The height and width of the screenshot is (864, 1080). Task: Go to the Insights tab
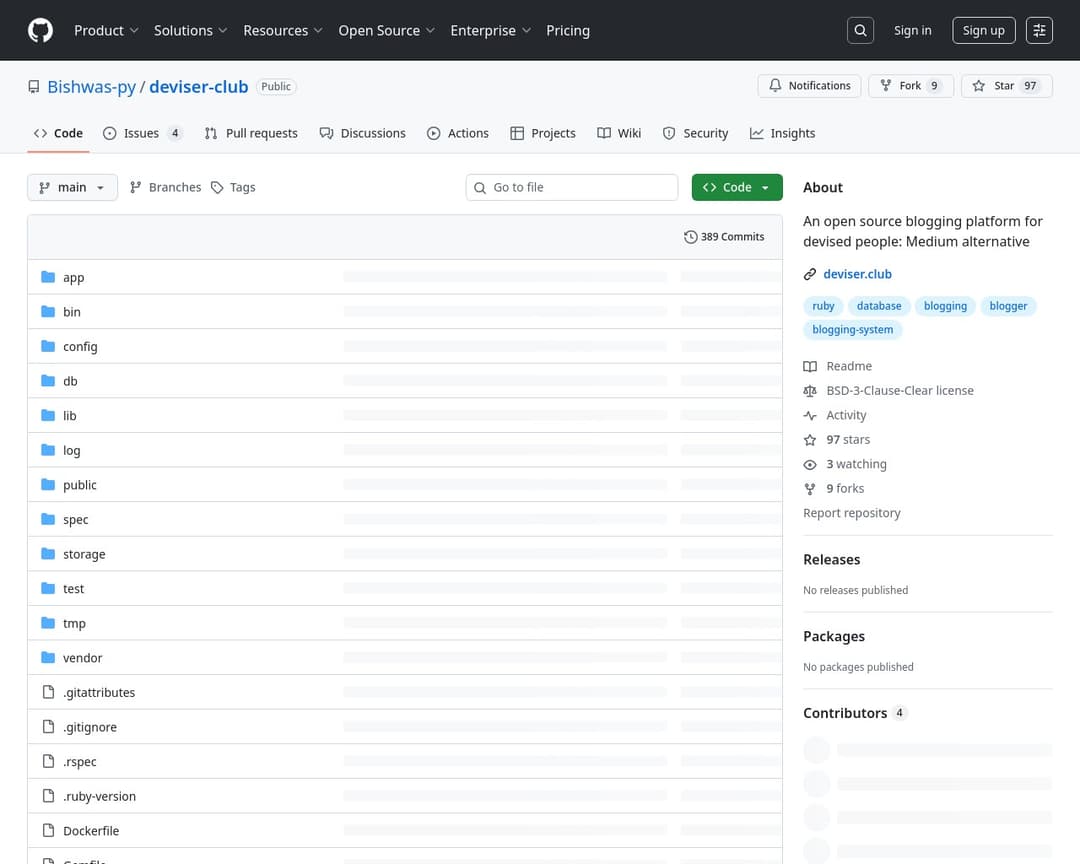782,133
